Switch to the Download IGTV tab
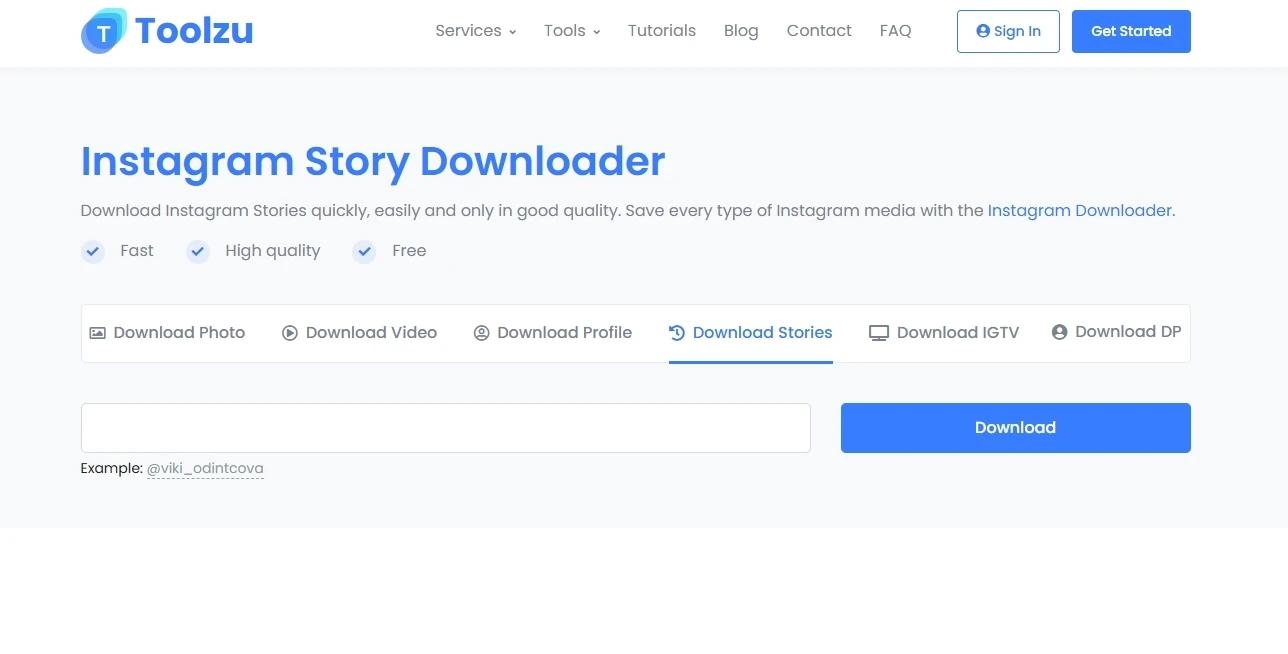 point(944,333)
